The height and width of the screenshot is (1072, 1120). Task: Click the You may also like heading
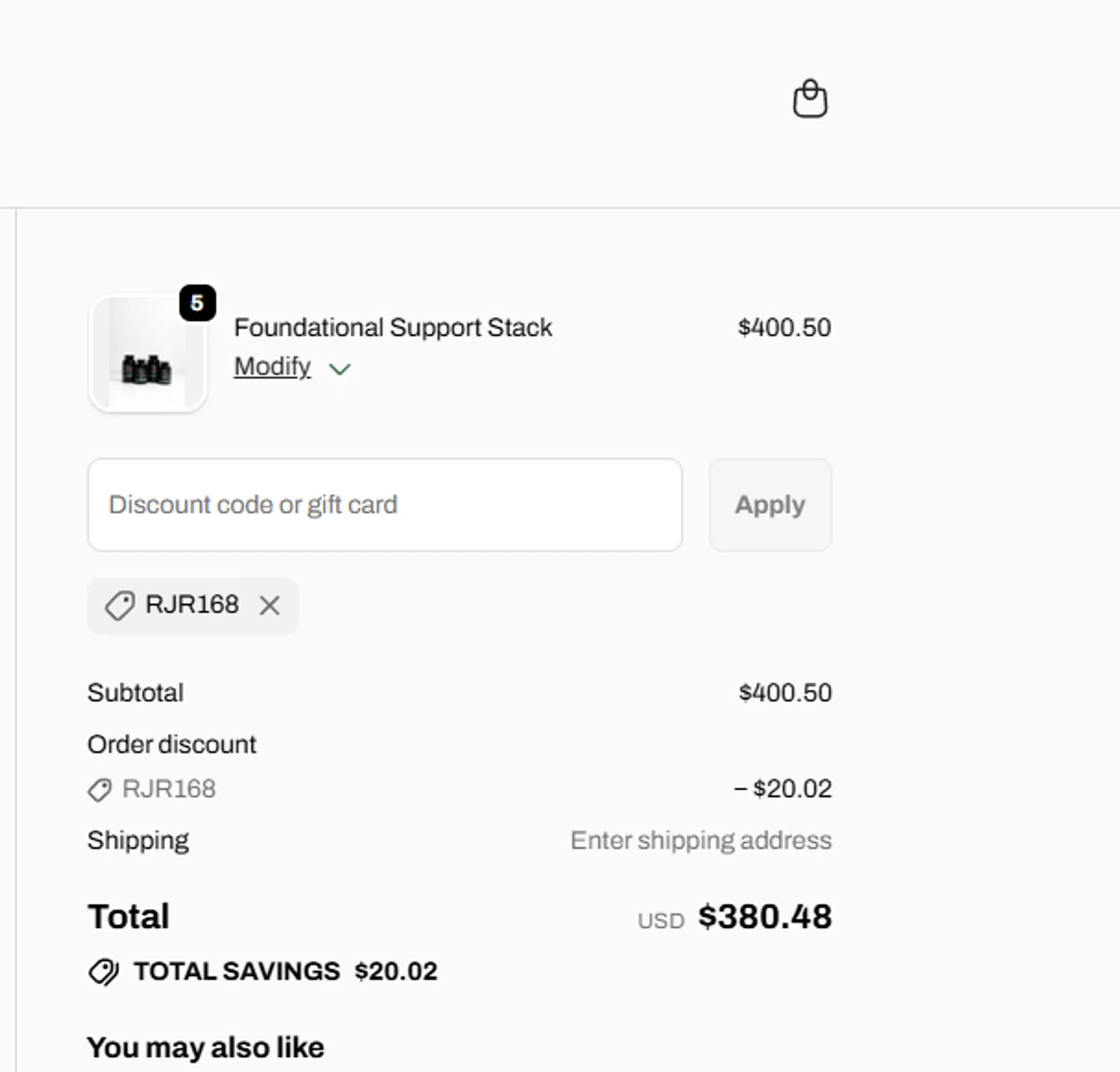[x=205, y=1047]
